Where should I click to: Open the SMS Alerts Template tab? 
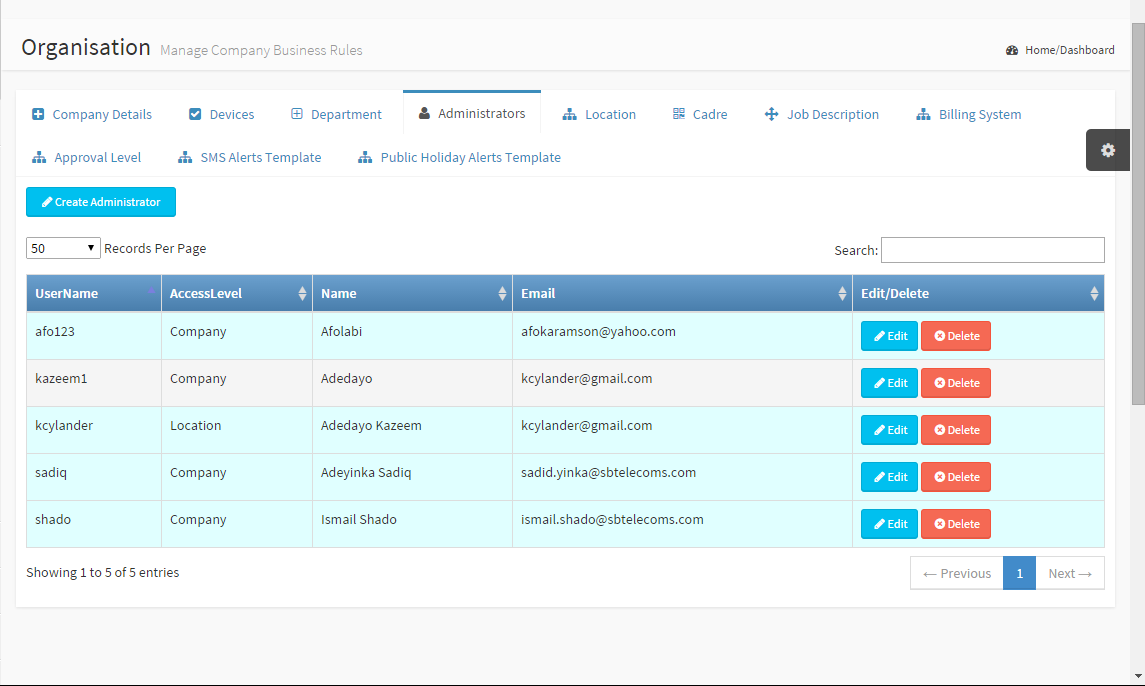click(249, 157)
